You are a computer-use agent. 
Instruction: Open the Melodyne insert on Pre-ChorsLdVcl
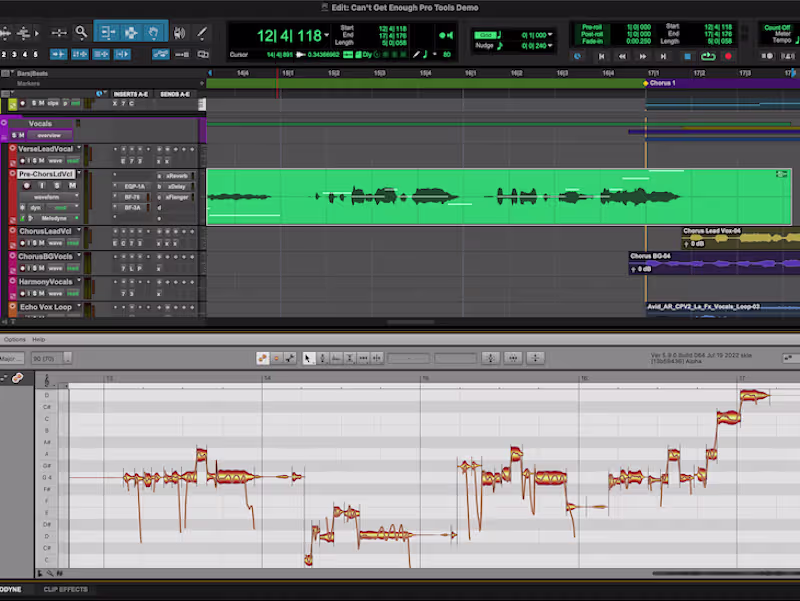point(54,218)
